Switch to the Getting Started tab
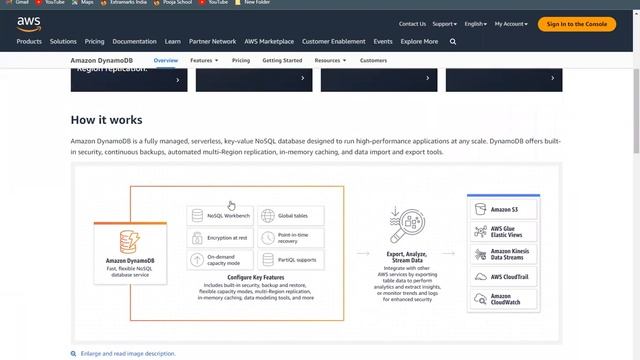The height and width of the screenshot is (360, 640). pos(282,60)
